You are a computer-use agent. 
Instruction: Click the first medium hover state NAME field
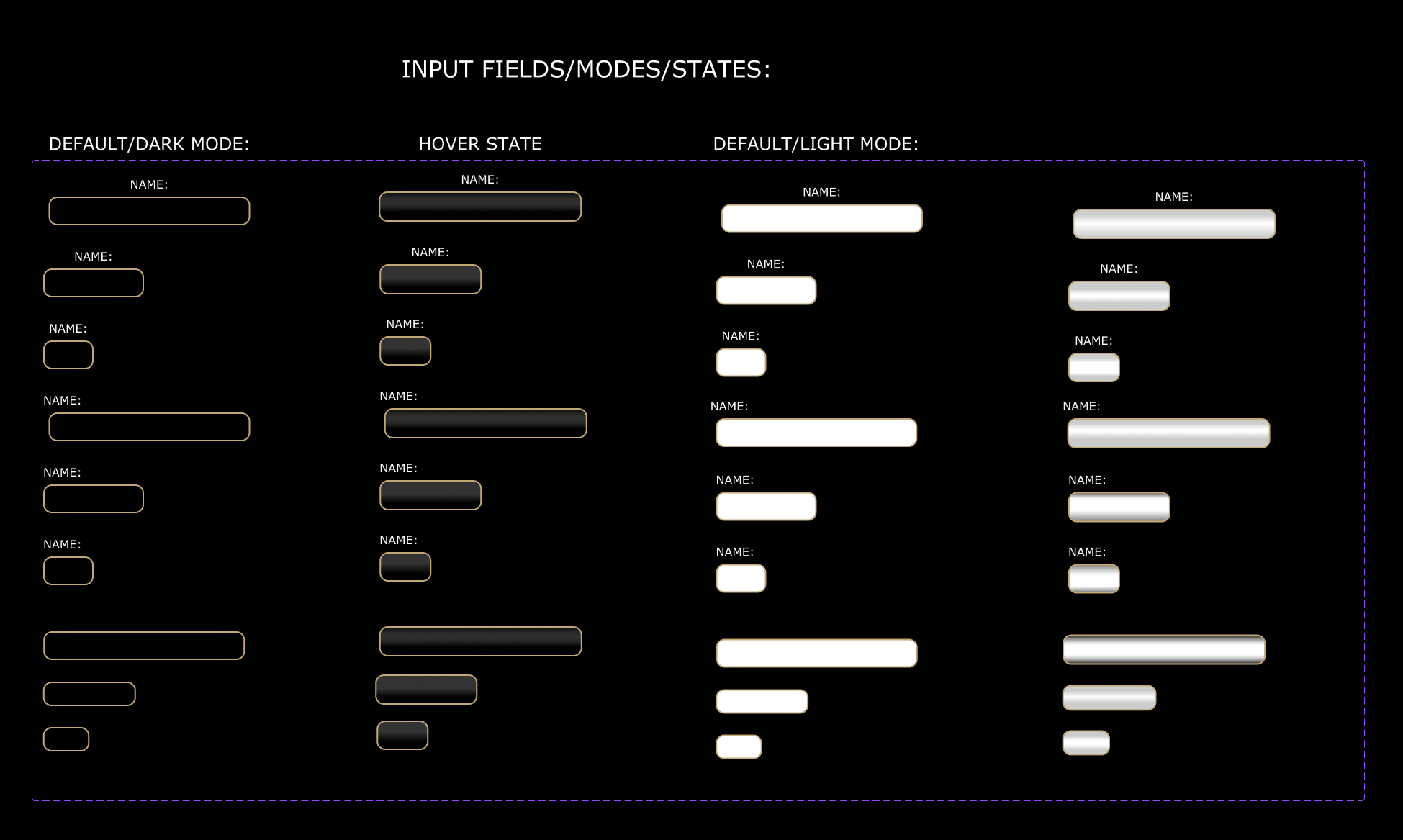tap(430, 279)
